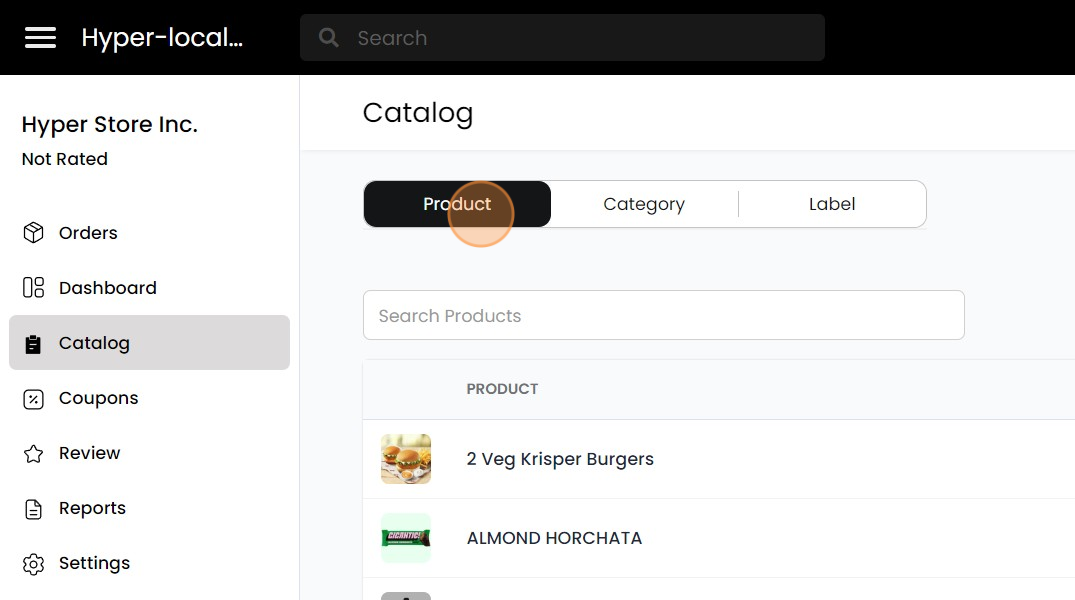Click the Hyper-local app title
The width and height of the screenshot is (1075, 600).
pyautogui.click(x=161, y=37)
